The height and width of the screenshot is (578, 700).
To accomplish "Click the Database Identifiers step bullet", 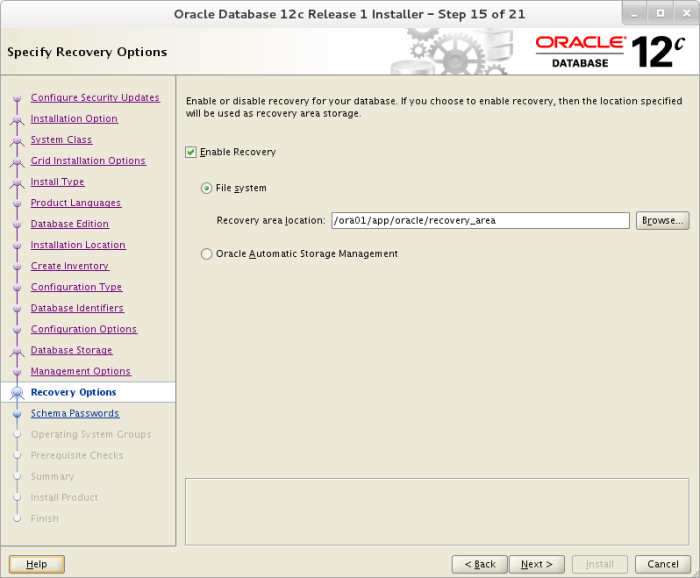I will [x=17, y=308].
